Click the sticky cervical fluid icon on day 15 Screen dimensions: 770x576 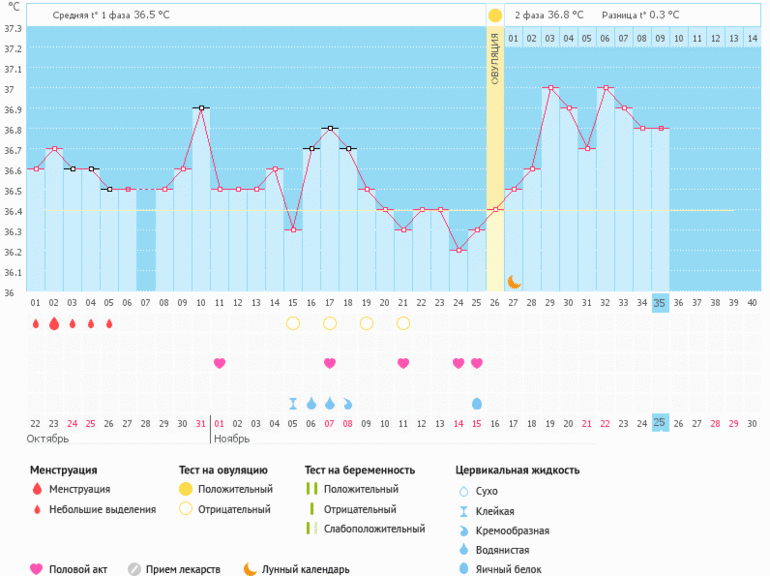(293, 403)
